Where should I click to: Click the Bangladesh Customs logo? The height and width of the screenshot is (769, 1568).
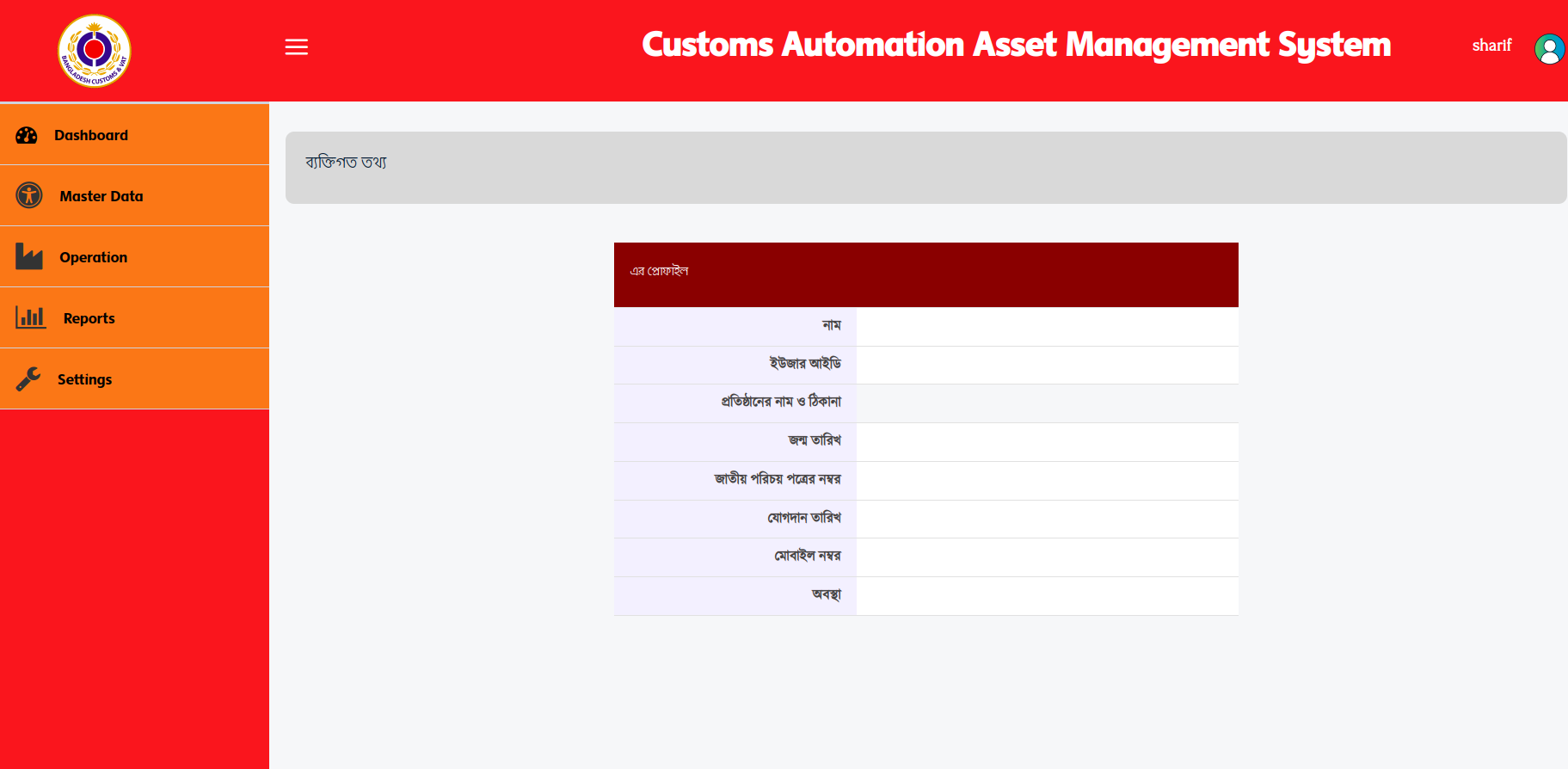point(94,51)
